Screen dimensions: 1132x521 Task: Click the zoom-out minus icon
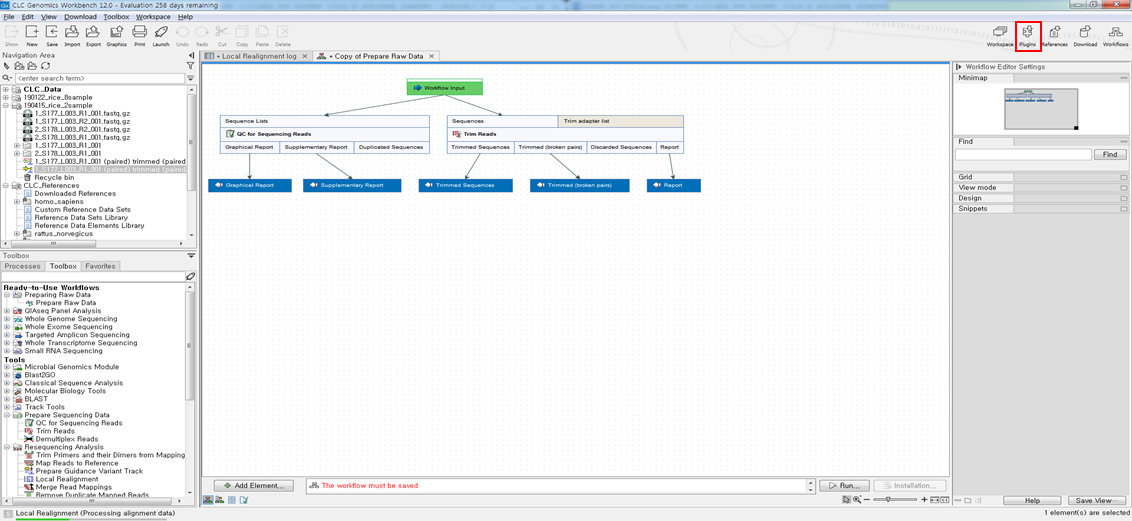[x=868, y=499]
